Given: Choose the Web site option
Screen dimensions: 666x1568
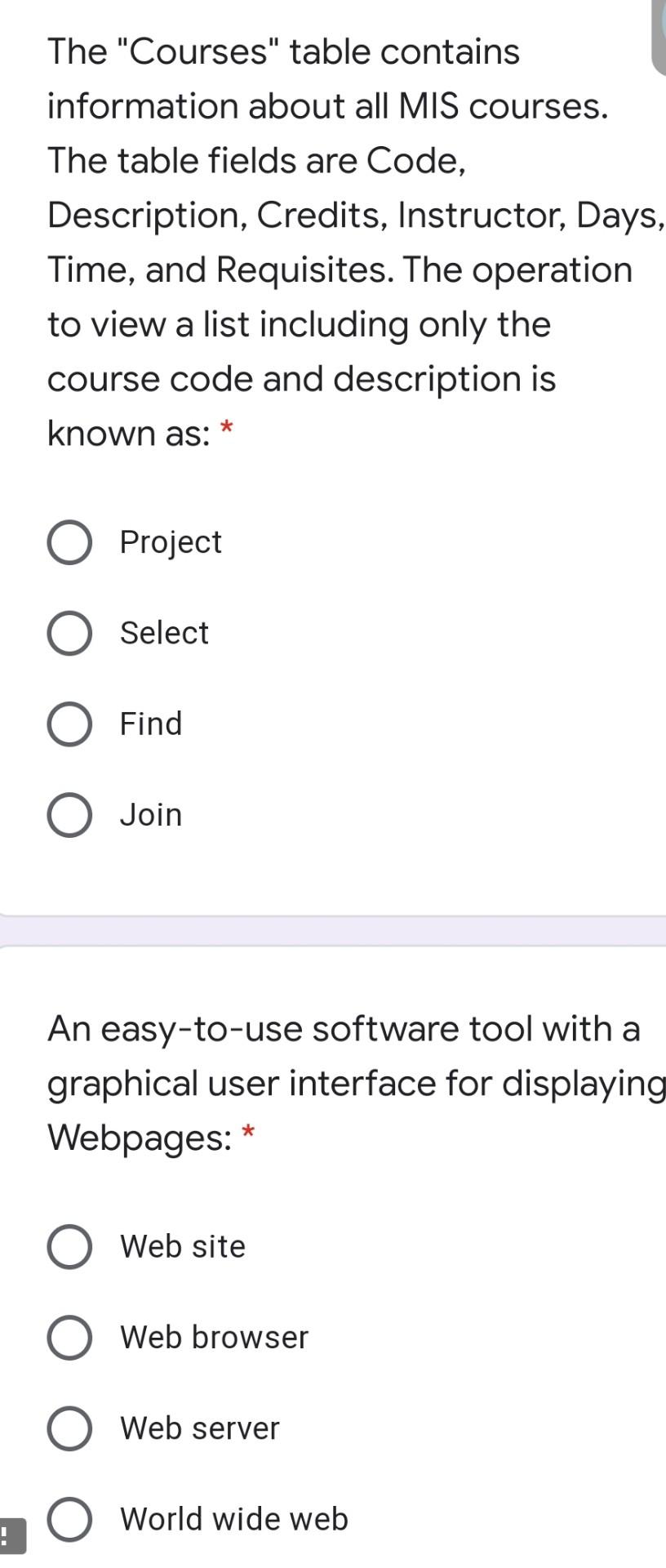Looking at the screenshot, I should click(69, 1246).
